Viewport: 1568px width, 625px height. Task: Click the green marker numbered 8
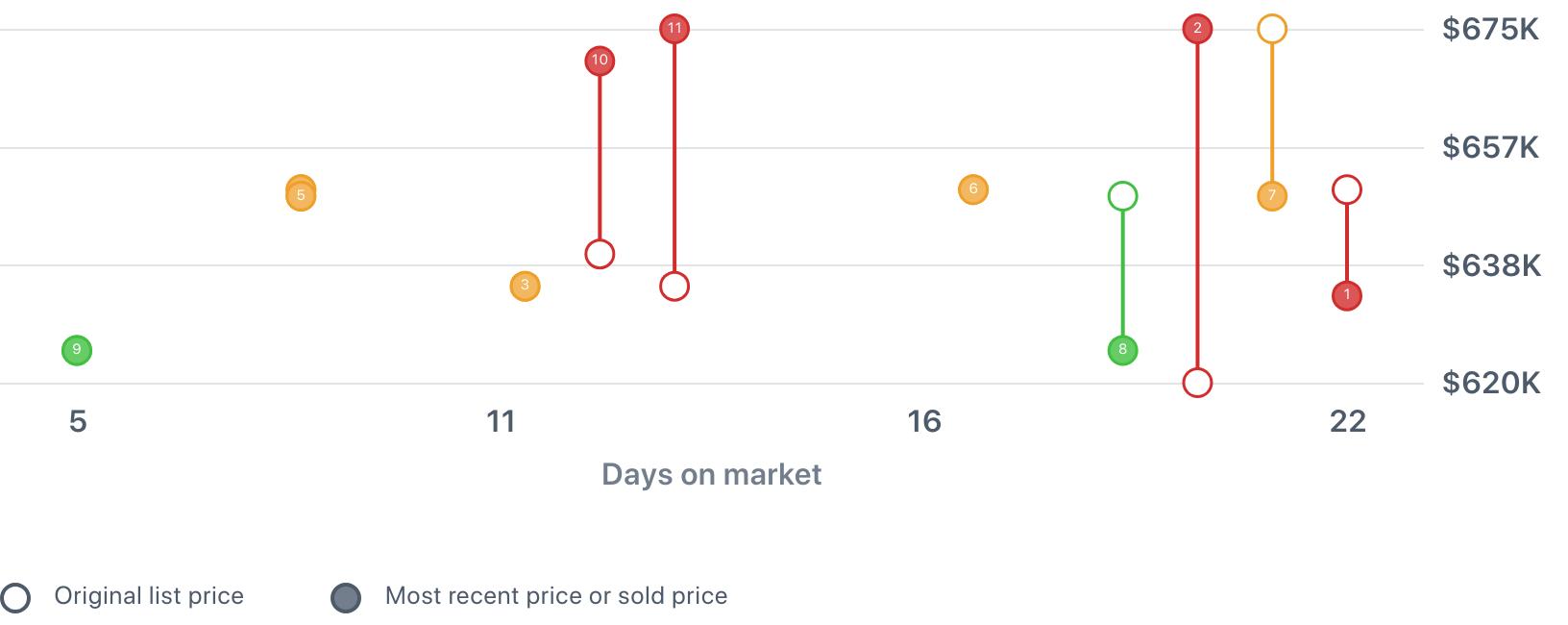(1122, 350)
